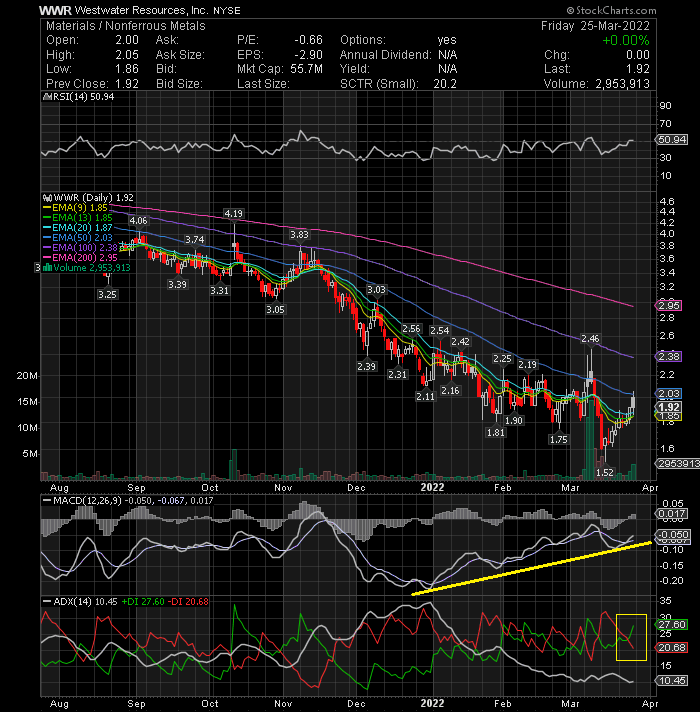Click the Nov label on the bottom time axis
The image size is (700, 712).
pyautogui.click(x=283, y=703)
